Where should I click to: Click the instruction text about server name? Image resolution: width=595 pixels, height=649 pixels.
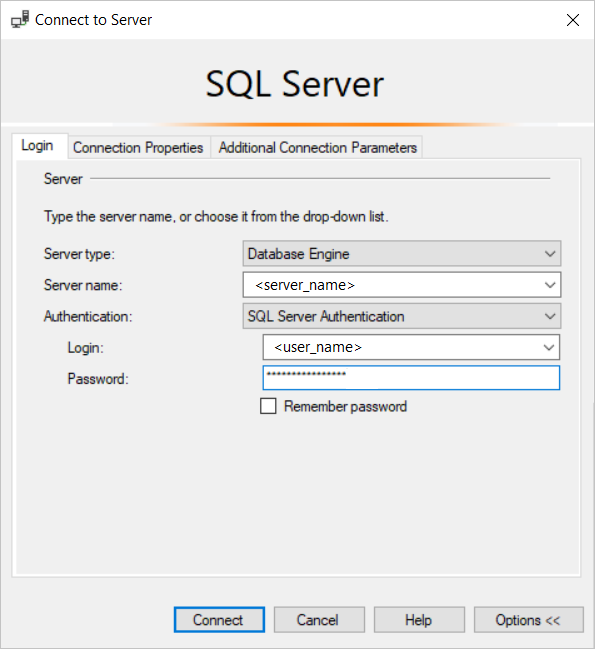(x=216, y=216)
